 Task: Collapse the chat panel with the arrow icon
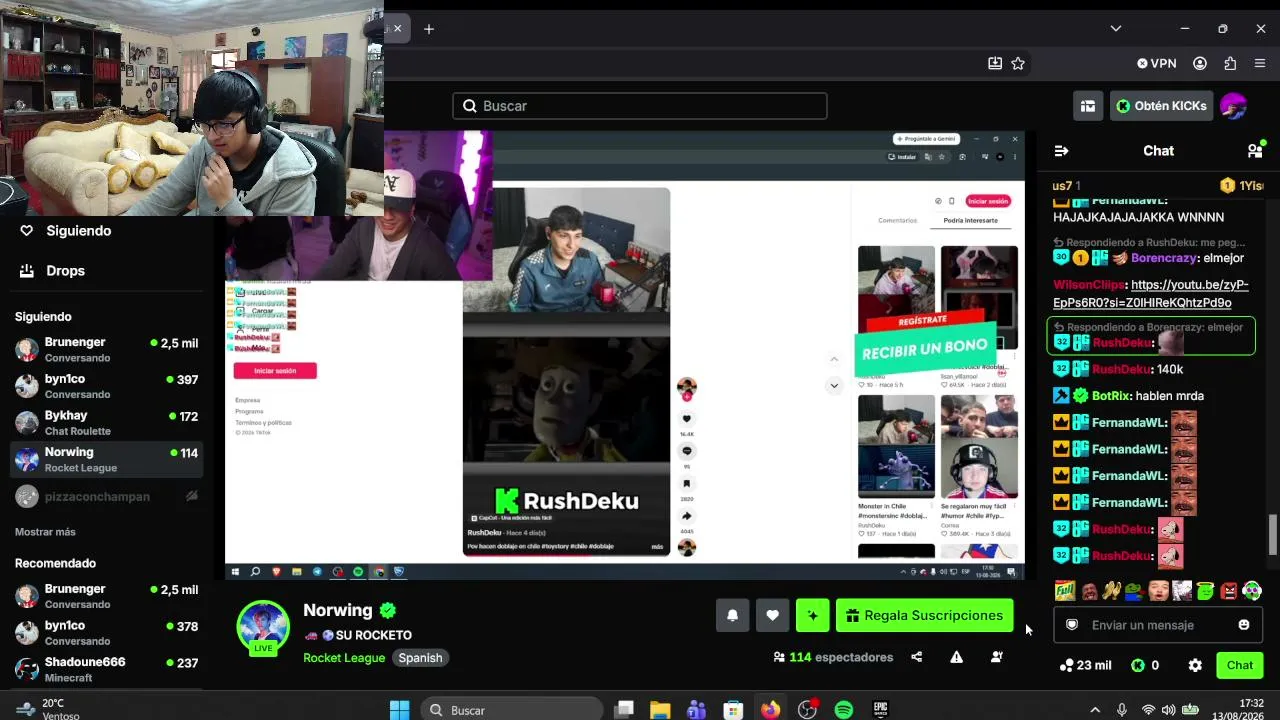(x=1061, y=151)
